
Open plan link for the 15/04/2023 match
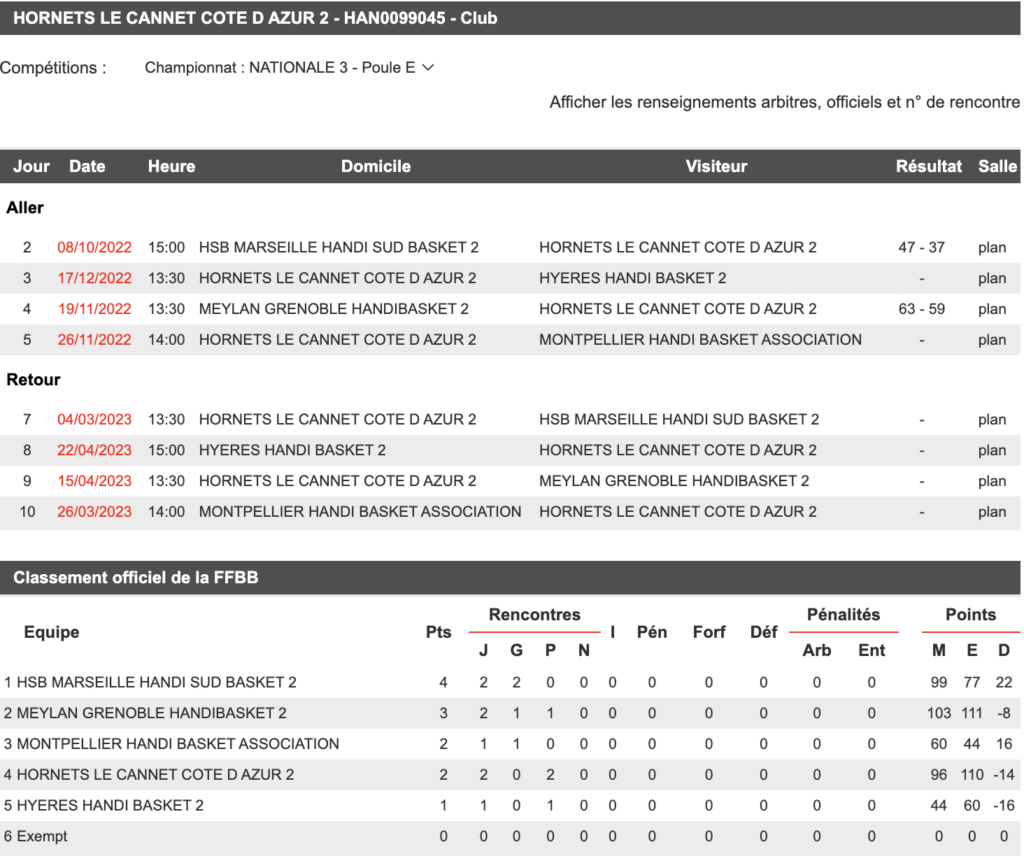click(x=991, y=481)
